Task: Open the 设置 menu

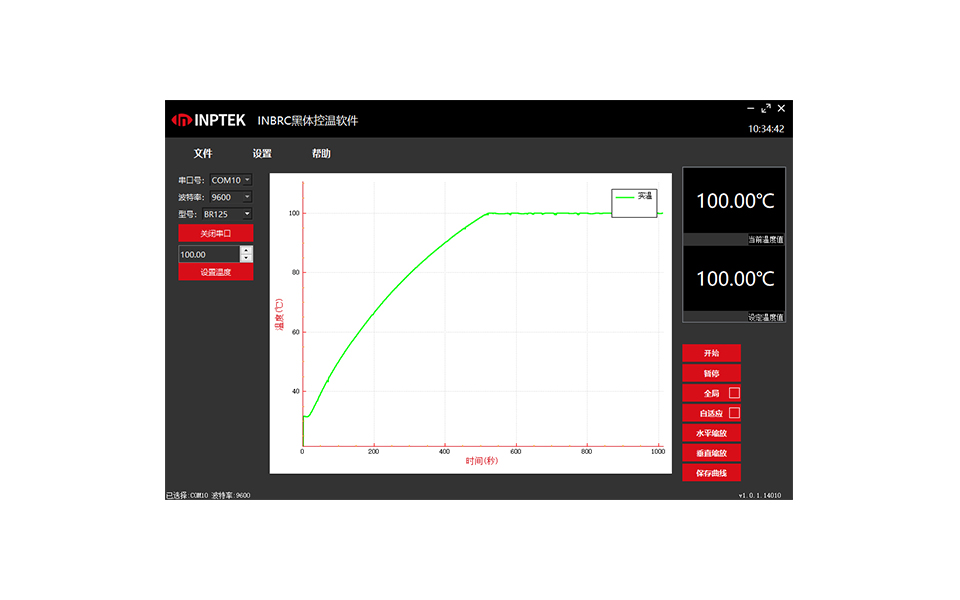Action: (262, 154)
